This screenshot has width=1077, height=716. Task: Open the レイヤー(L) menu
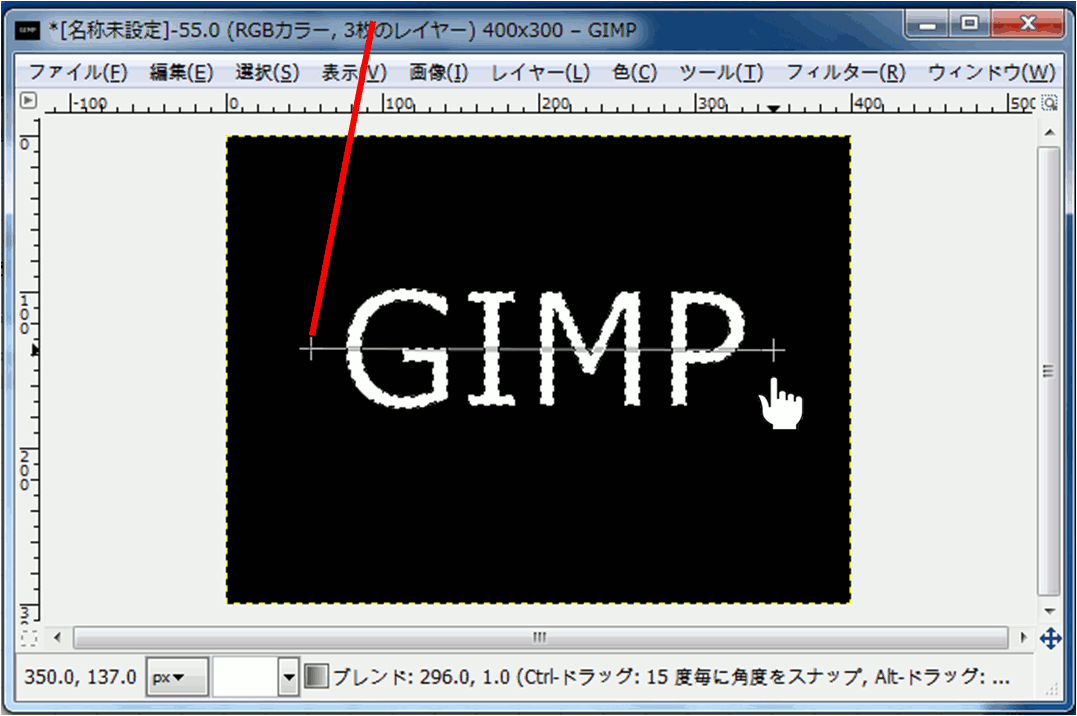[540, 72]
